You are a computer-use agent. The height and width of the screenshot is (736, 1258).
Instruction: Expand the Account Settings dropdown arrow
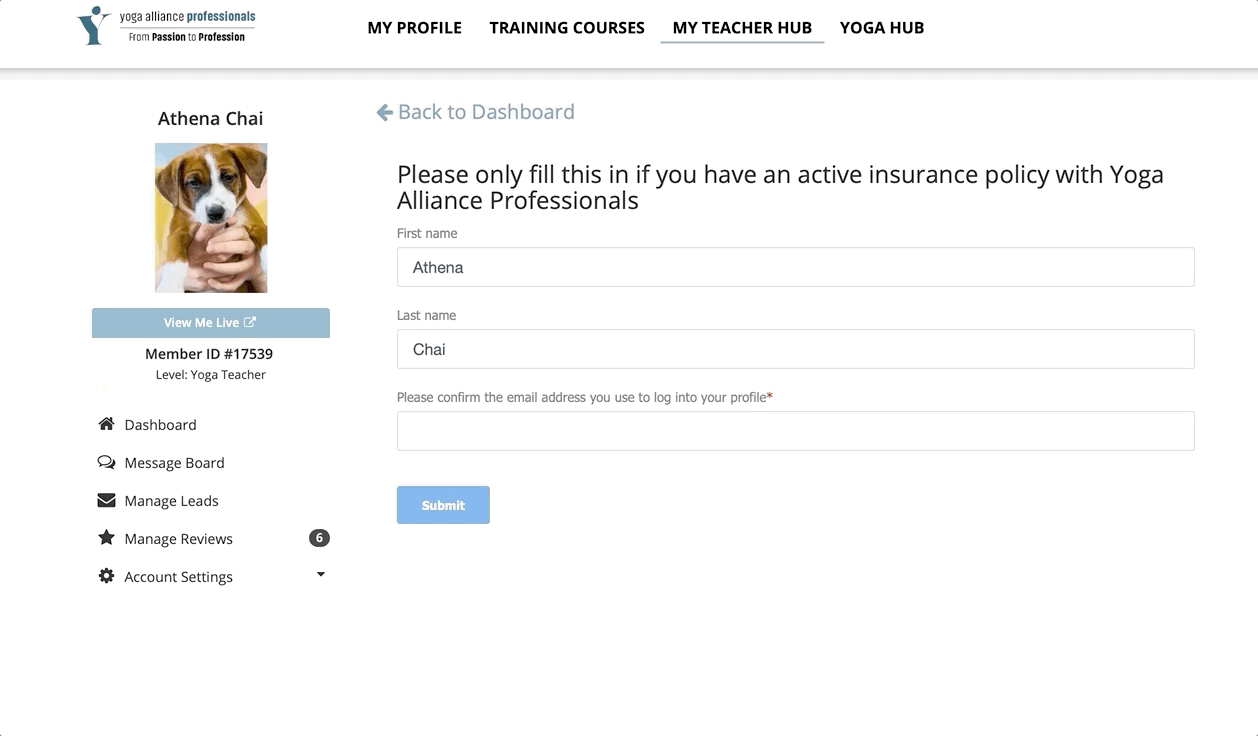(x=321, y=575)
